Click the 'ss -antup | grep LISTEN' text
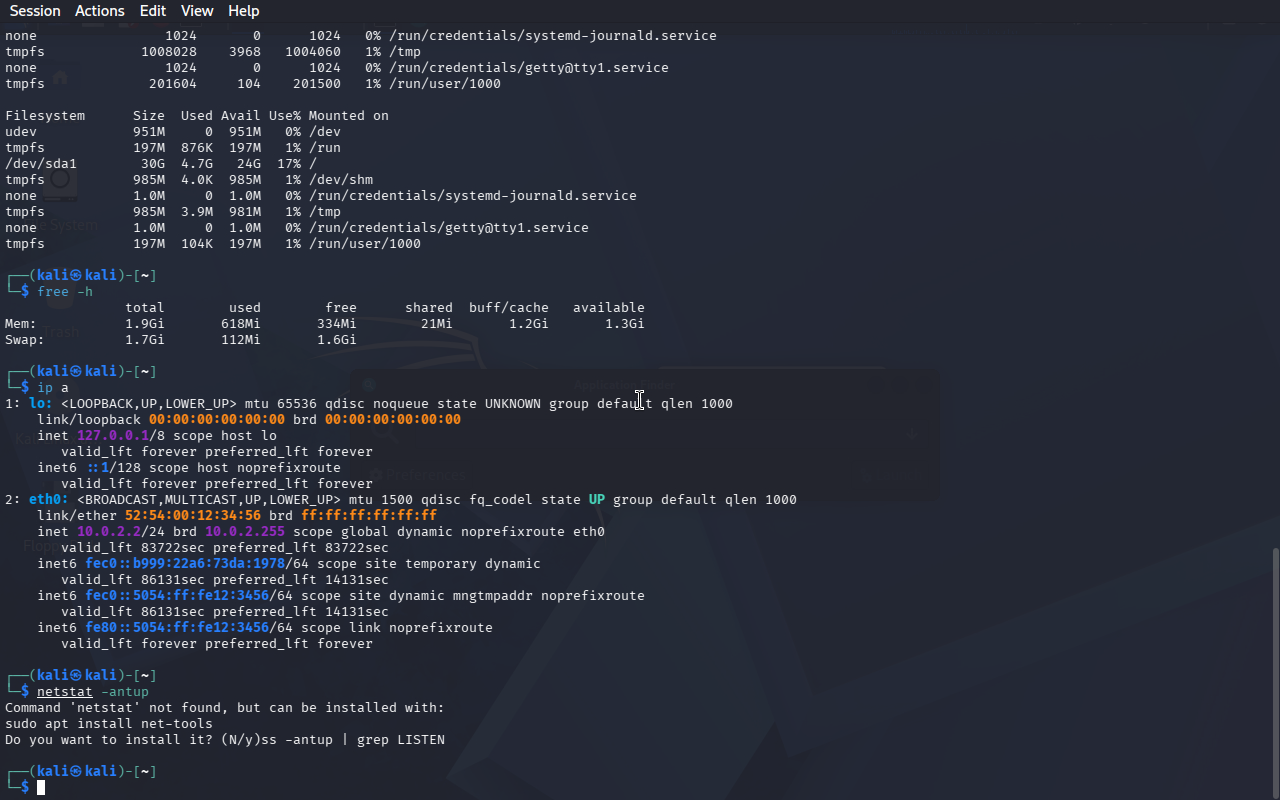 tap(353, 740)
